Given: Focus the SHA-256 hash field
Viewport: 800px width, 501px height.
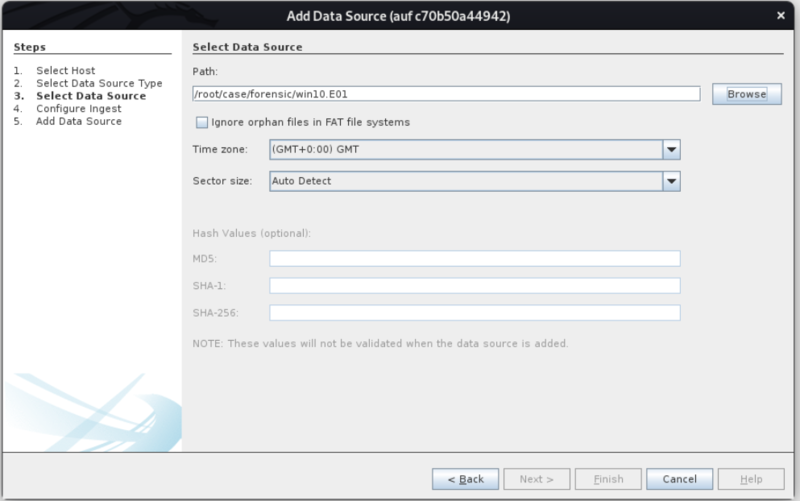Looking at the screenshot, I should click(474, 313).
